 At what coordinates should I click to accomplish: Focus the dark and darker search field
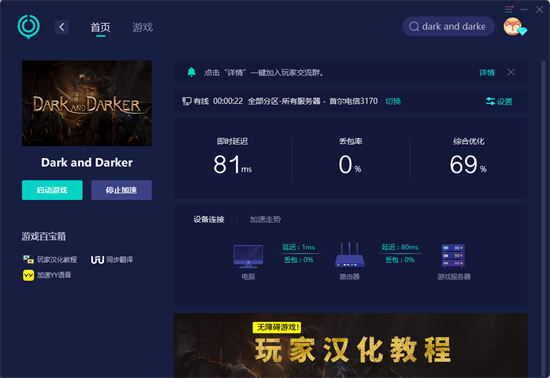click(449, 27)
